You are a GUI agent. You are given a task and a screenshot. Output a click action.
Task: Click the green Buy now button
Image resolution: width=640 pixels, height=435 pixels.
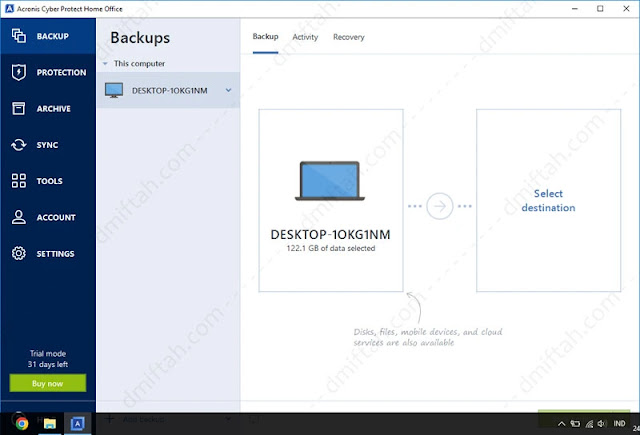48,383
